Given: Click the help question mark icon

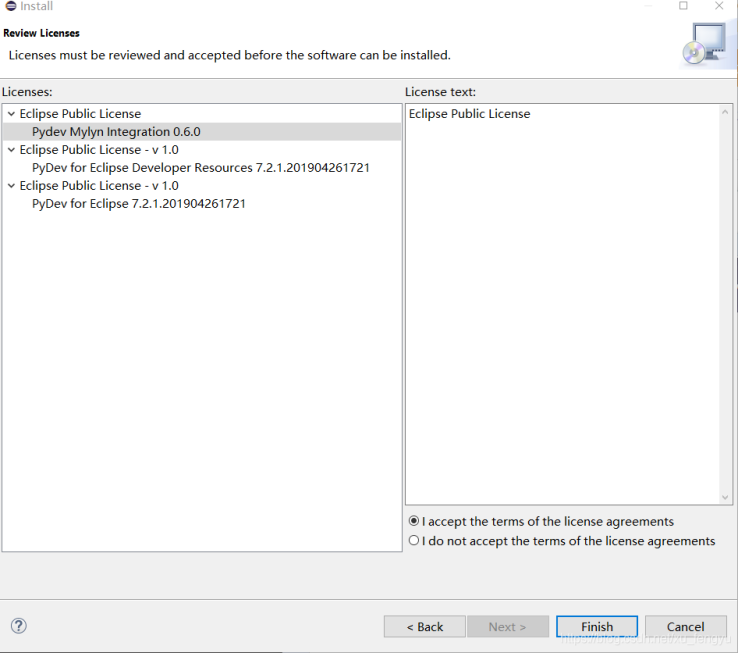Looking at the screenshot, I should 18,626.
